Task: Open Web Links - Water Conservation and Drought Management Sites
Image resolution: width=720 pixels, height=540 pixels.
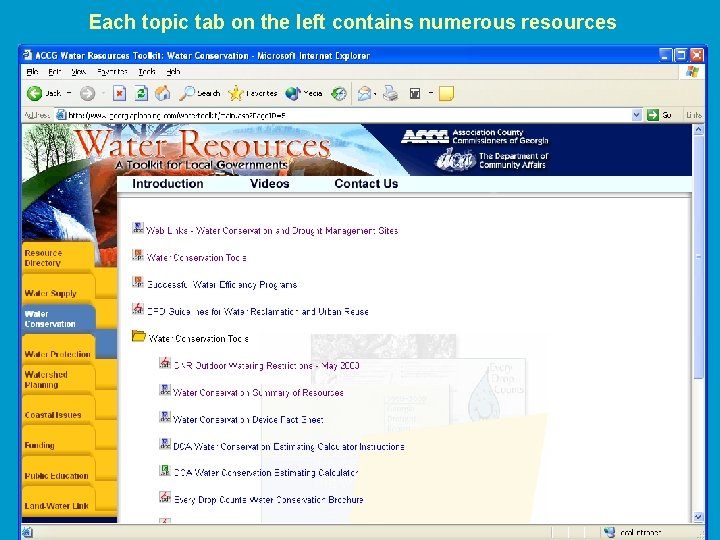Action: pyautogui.click(x=272, y=231)
